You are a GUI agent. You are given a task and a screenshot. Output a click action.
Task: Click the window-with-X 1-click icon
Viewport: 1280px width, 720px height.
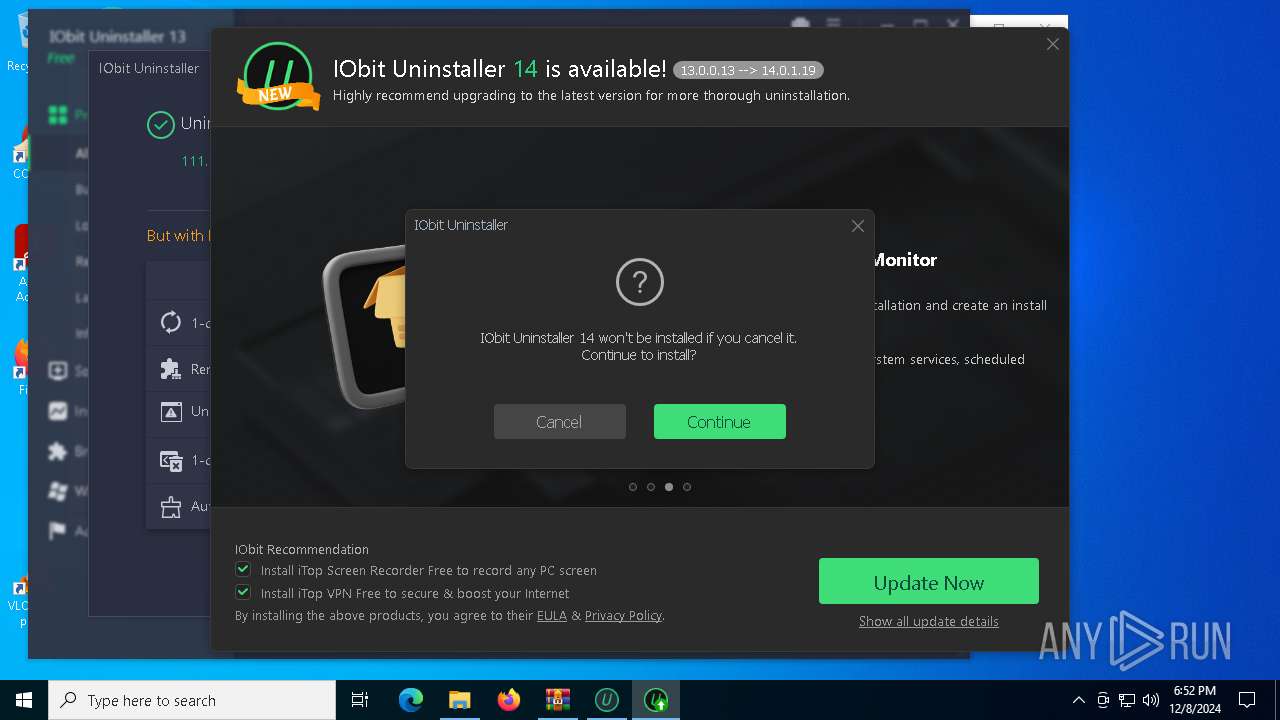(171, 460)
